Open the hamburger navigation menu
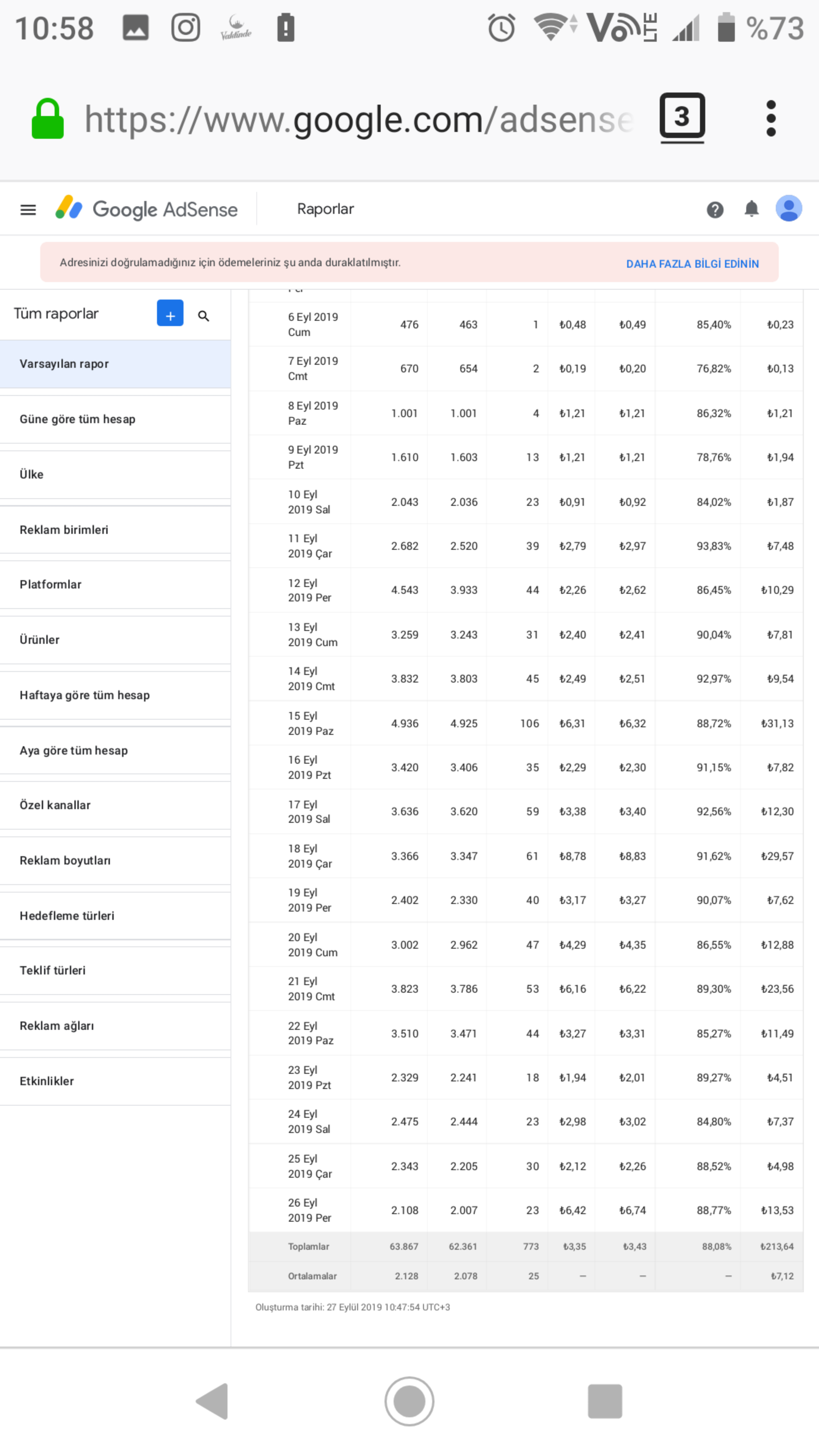This screenshot has width=819, height=1456. [x=28, y=210]
